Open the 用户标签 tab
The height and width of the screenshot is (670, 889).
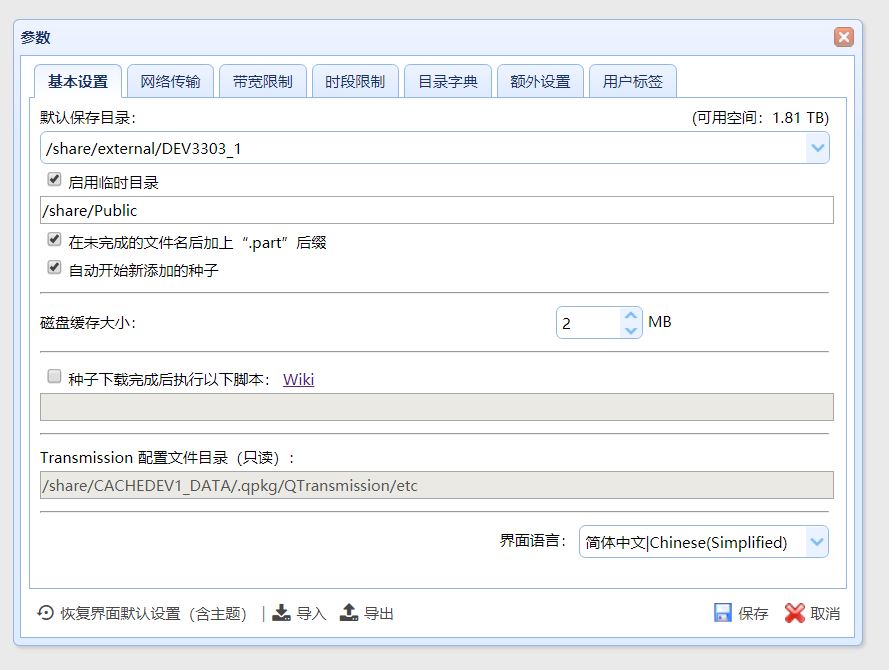(632, 80)
